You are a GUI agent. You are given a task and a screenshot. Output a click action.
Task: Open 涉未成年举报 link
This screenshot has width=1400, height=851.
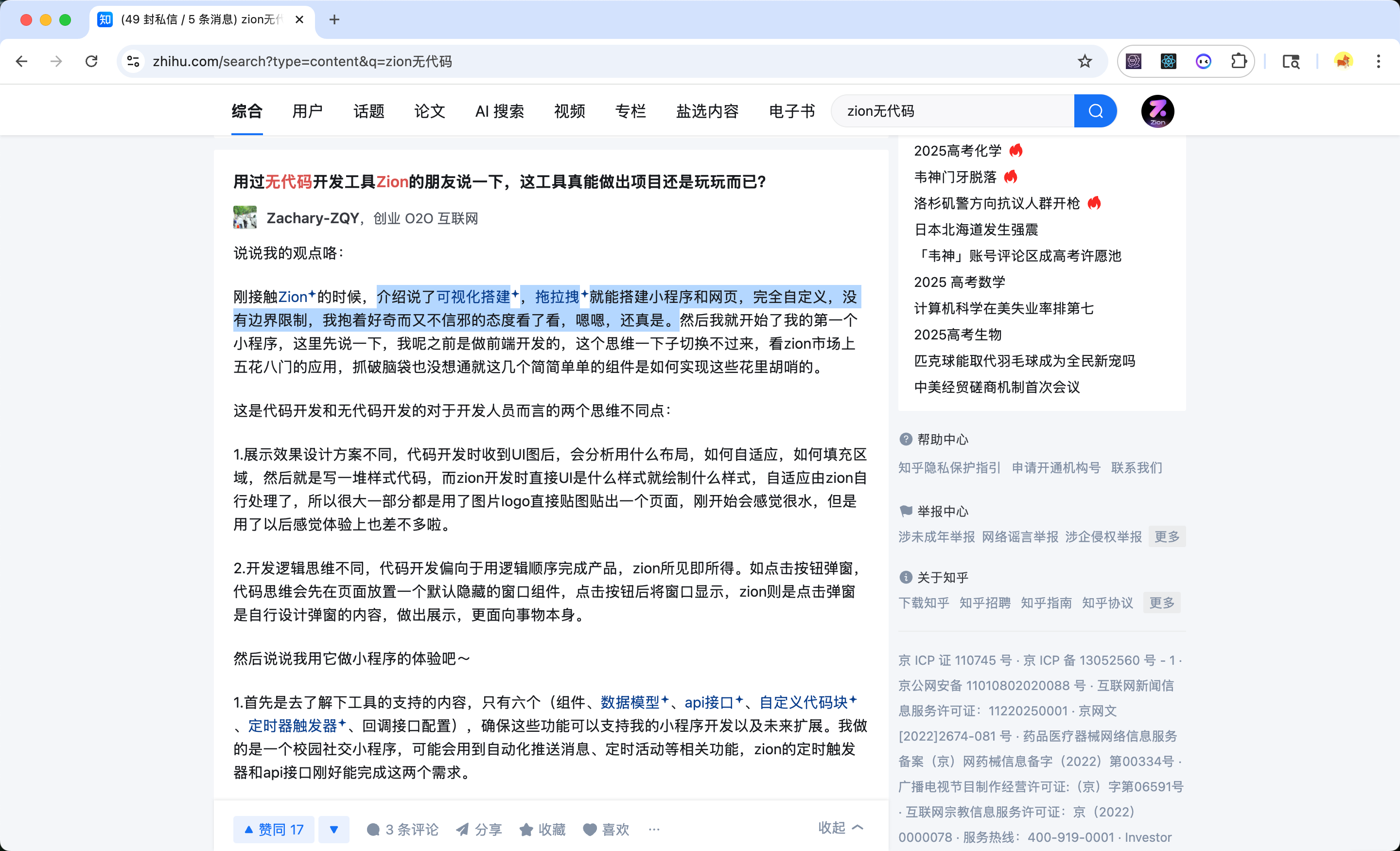pyautogui.click(x=936, y=537)
